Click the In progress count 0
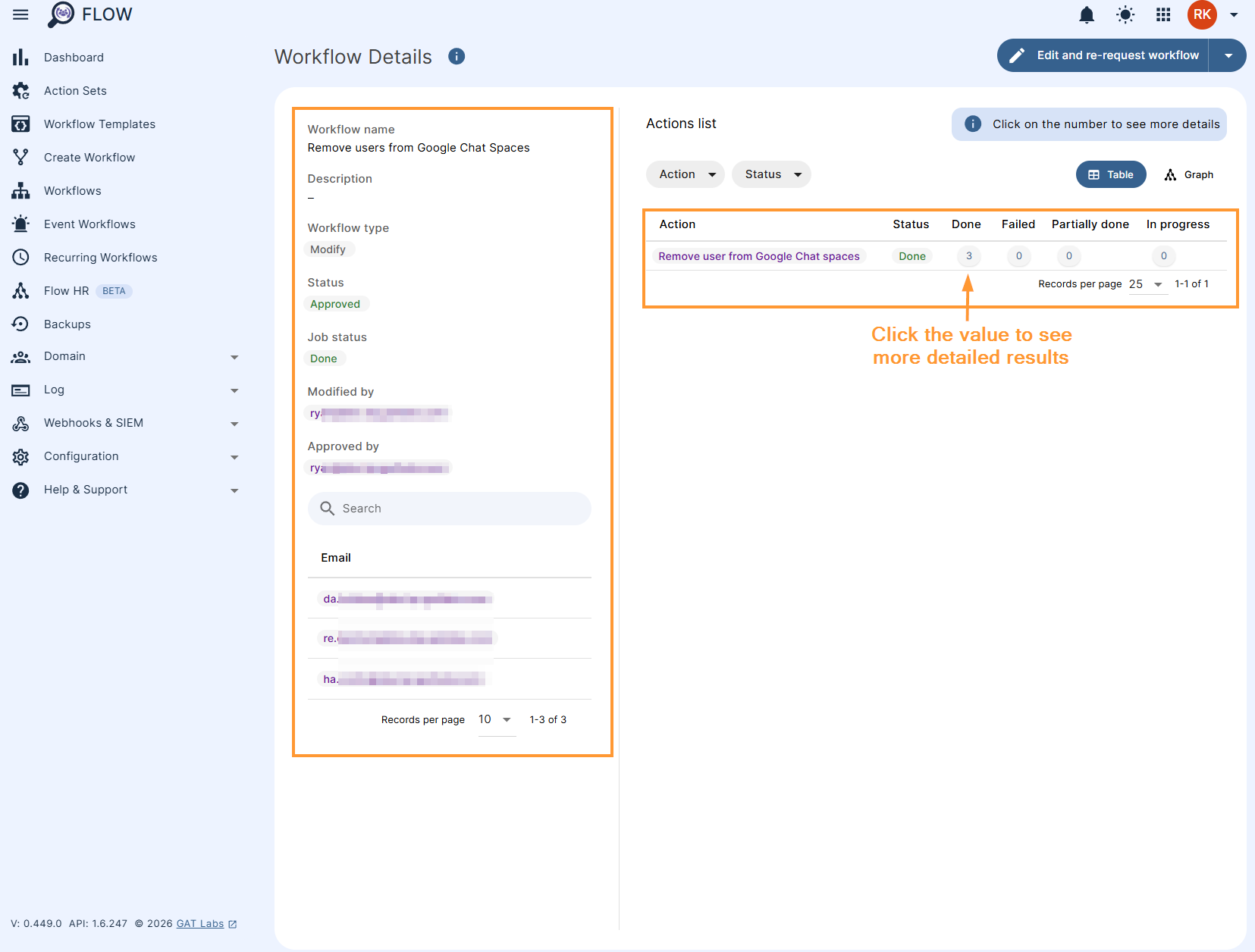Image resolution: width=1255 pixels, height=952 pixels. coord(1164,256)
